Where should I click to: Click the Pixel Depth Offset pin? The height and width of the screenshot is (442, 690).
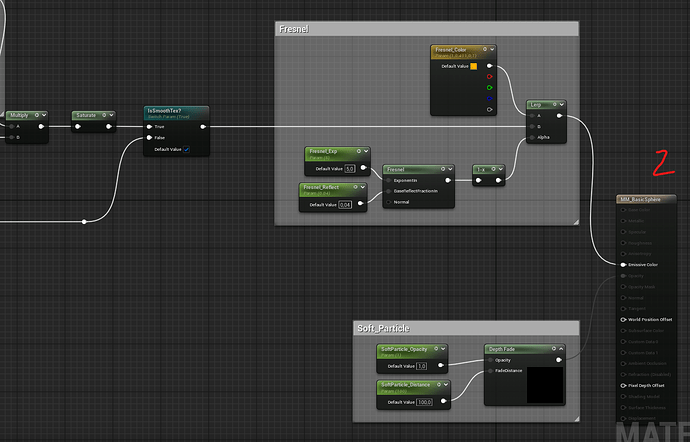pos(621,386)
